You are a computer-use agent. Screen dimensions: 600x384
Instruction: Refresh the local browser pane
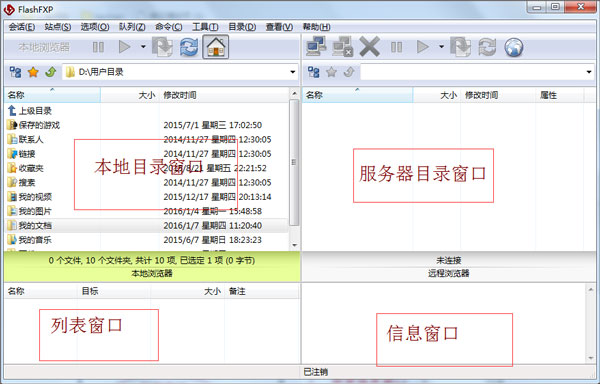click(189, 47)
